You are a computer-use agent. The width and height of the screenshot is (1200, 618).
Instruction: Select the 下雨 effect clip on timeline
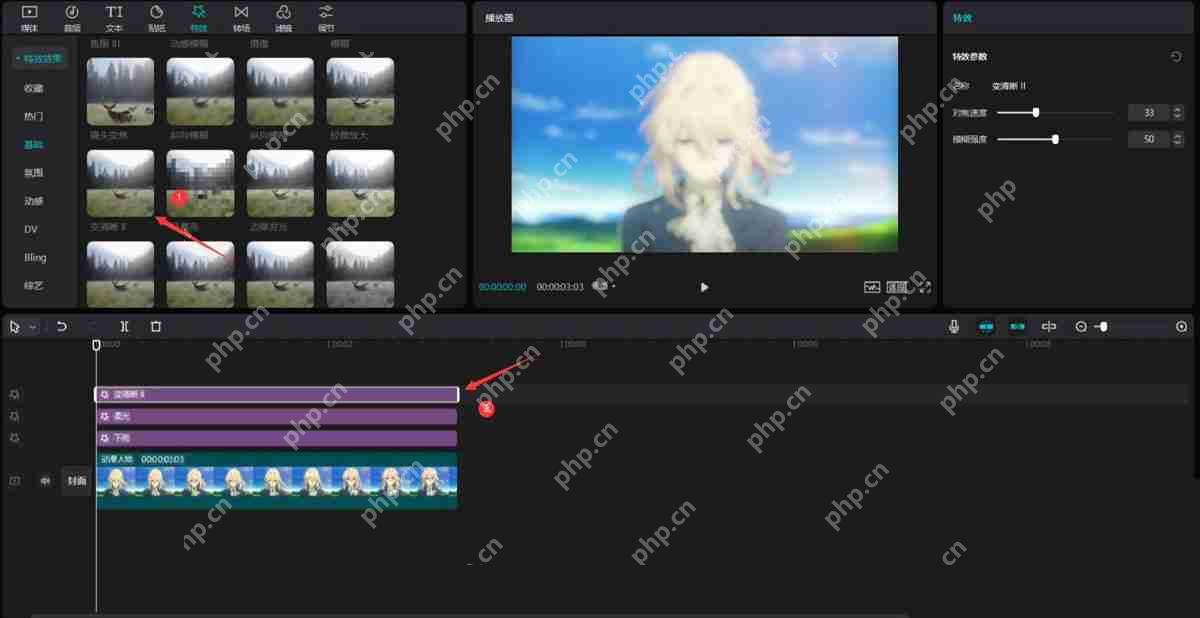pos(276,438)
